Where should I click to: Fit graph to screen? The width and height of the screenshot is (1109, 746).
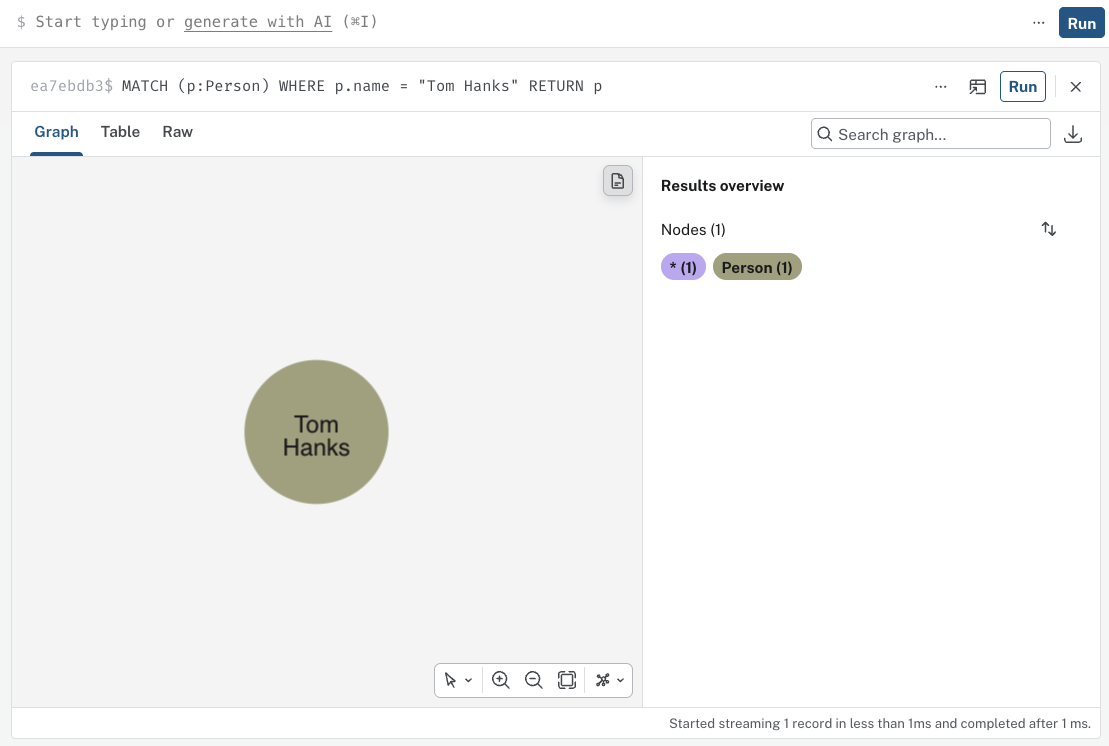click(x=567, y=680)
